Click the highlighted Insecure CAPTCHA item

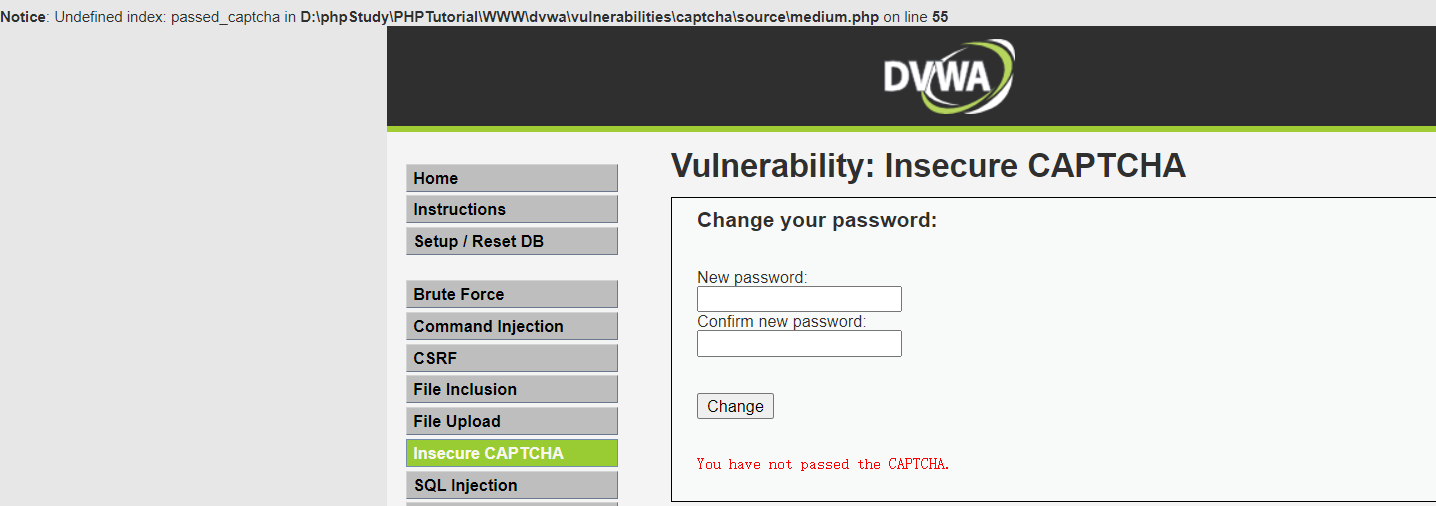click(511, 453)
